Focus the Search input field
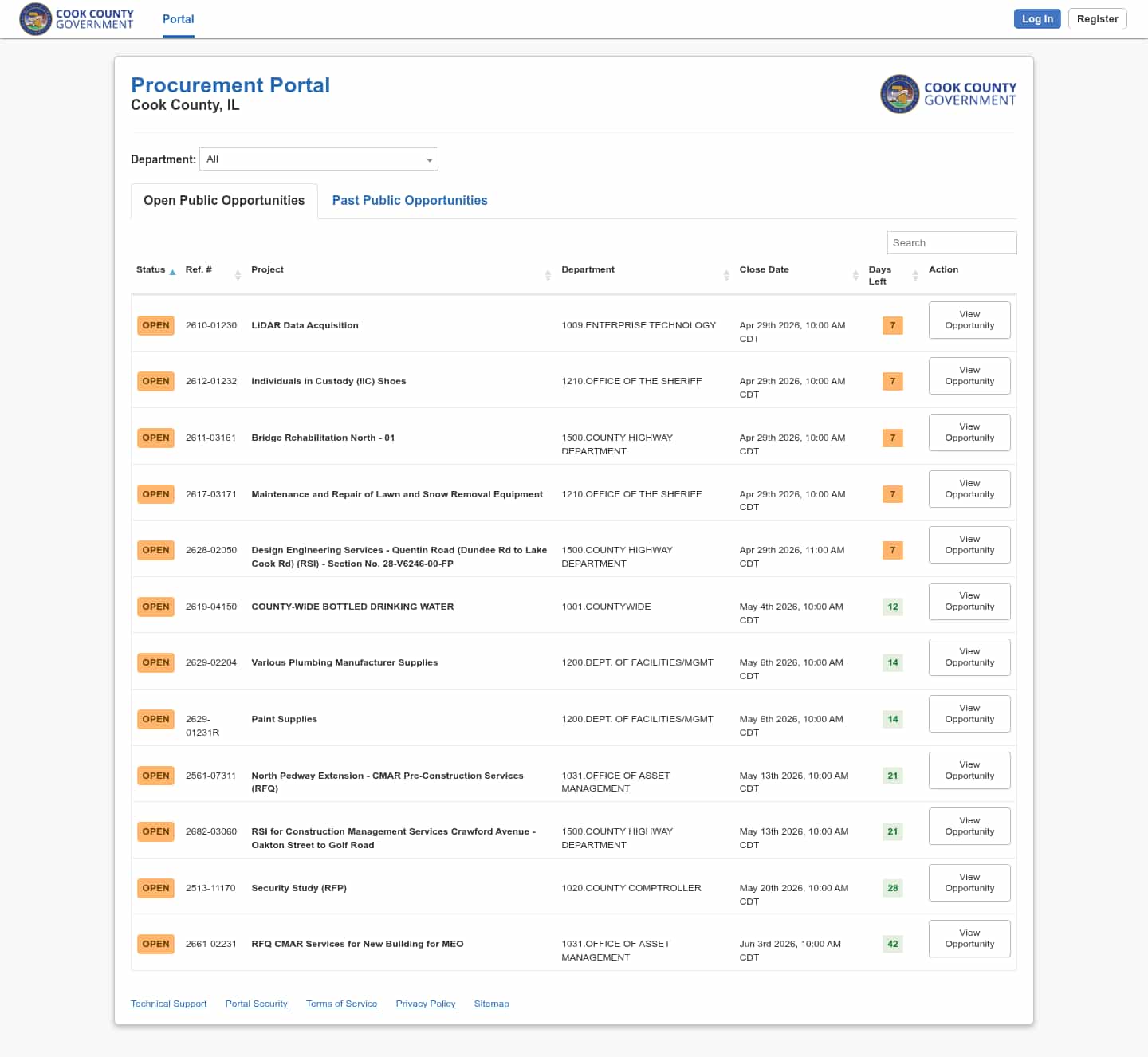 point(951,243)
